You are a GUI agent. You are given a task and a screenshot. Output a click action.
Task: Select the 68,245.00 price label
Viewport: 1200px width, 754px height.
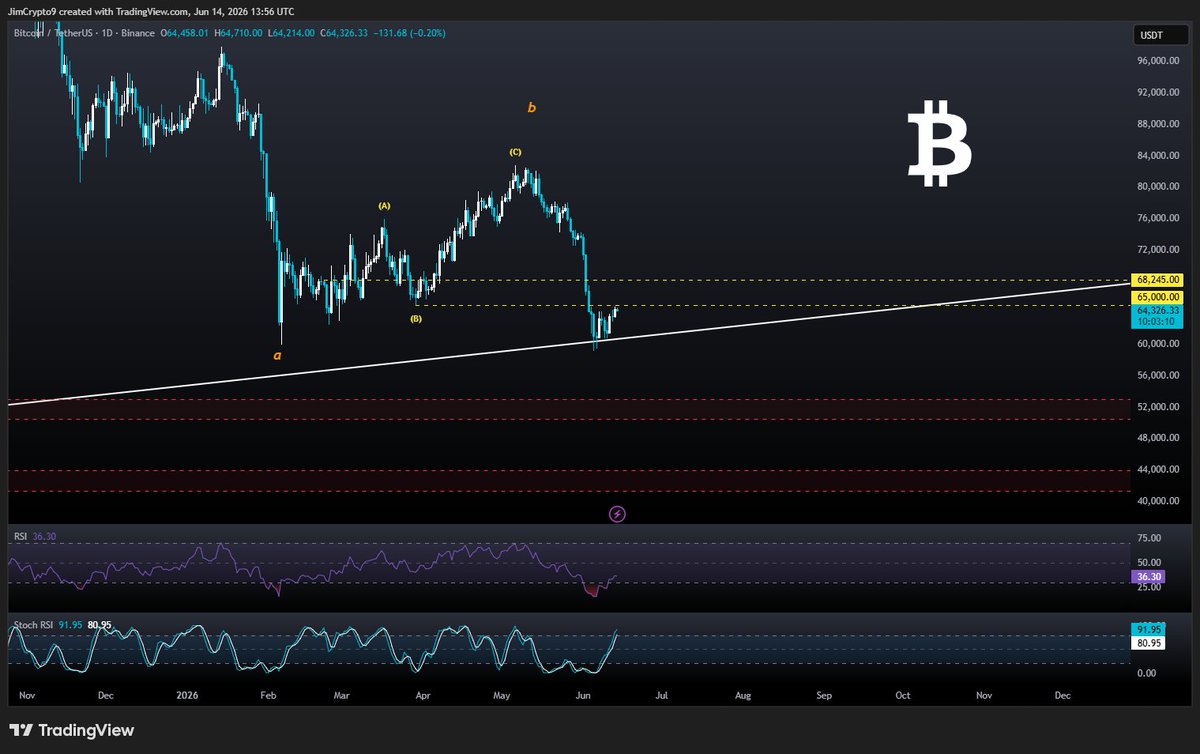point(1158,280)
